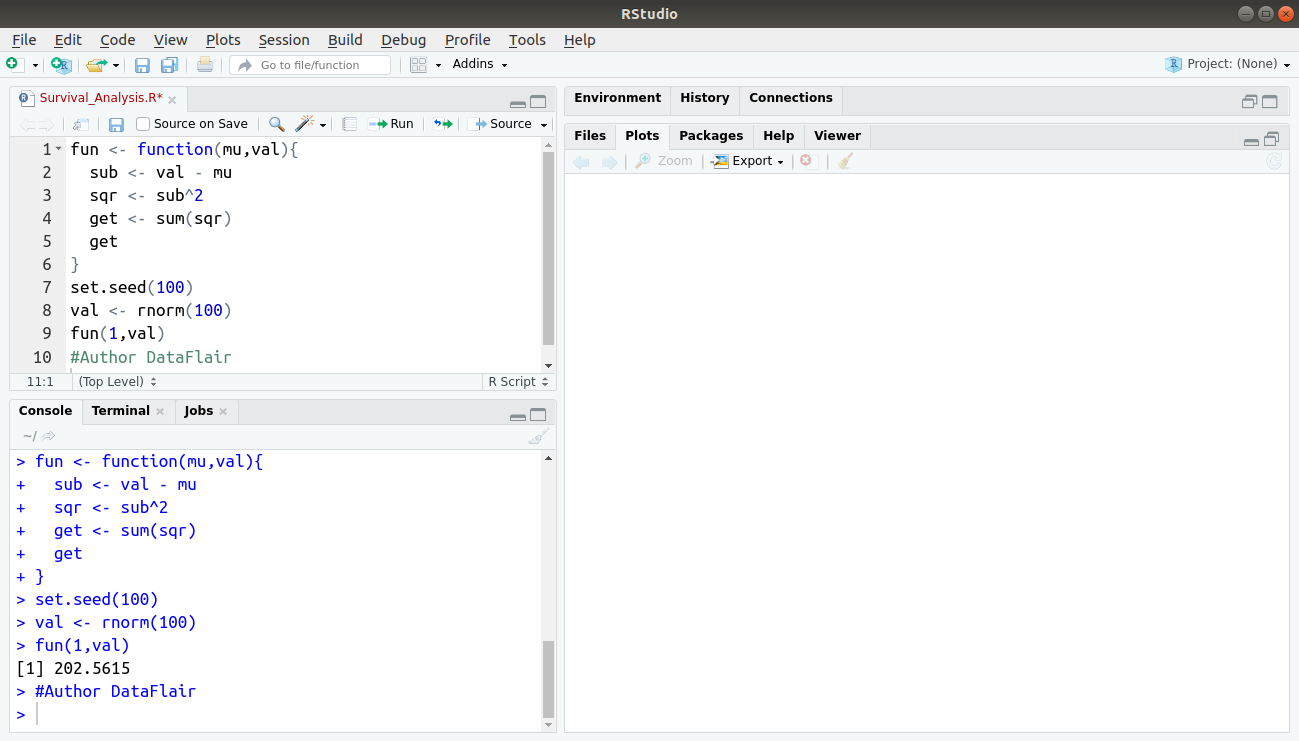Open the Help tab
The width and height of the screenshot is (1299, 741).
778,136
